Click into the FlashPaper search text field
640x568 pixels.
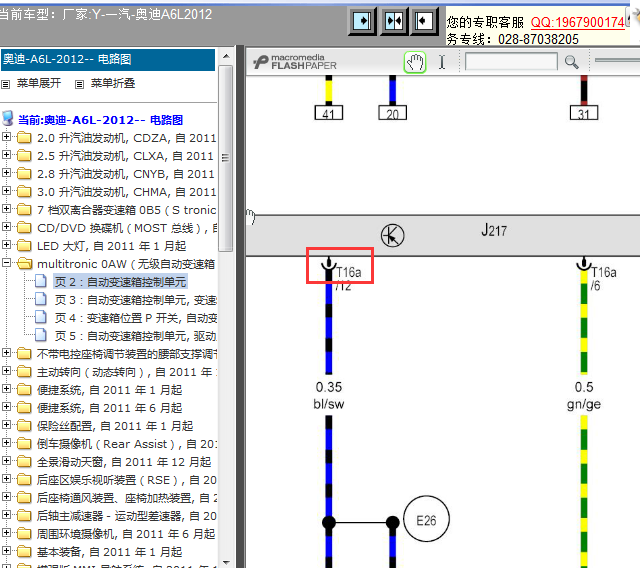click(x=511, y=62)
